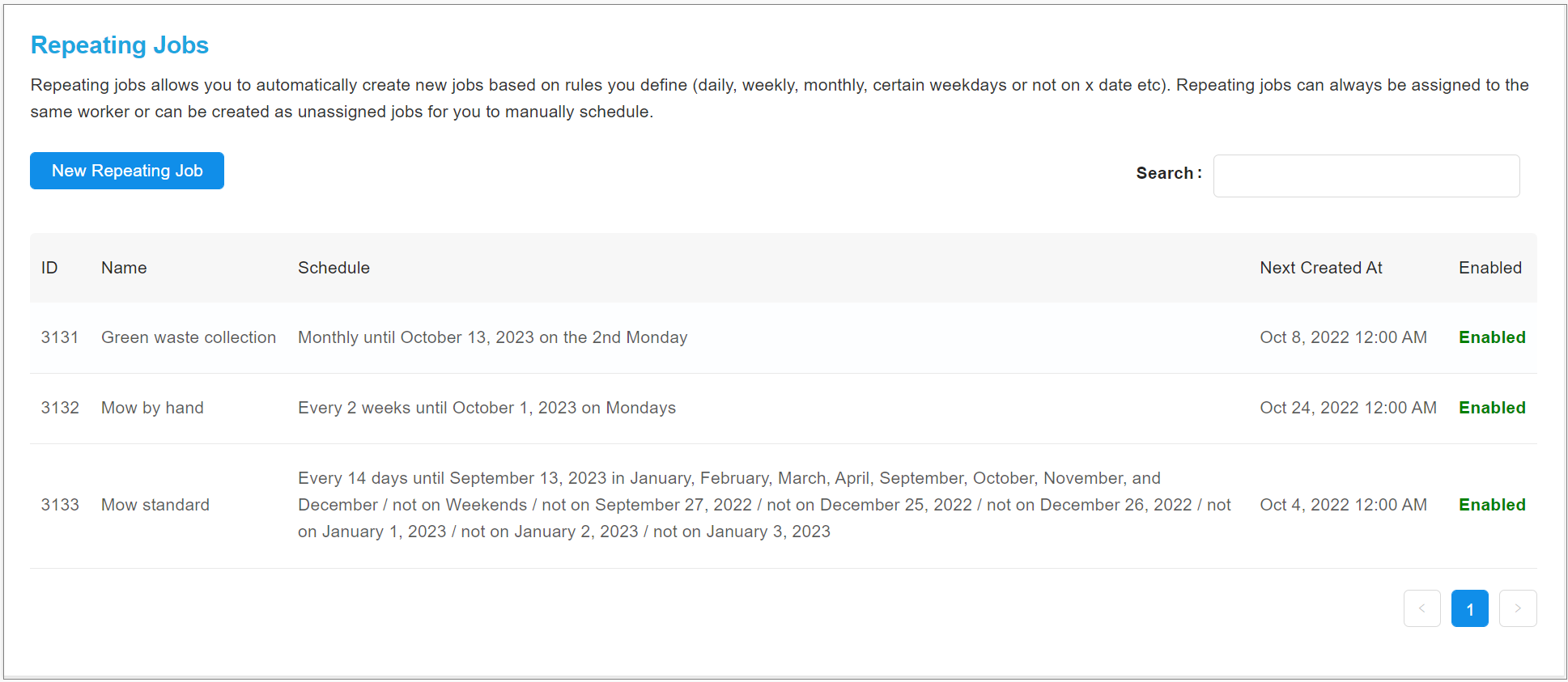The height and width of the screenshot is (682, 1568).
Task: Open the Mow standard job
Action: tap(155, 505)
